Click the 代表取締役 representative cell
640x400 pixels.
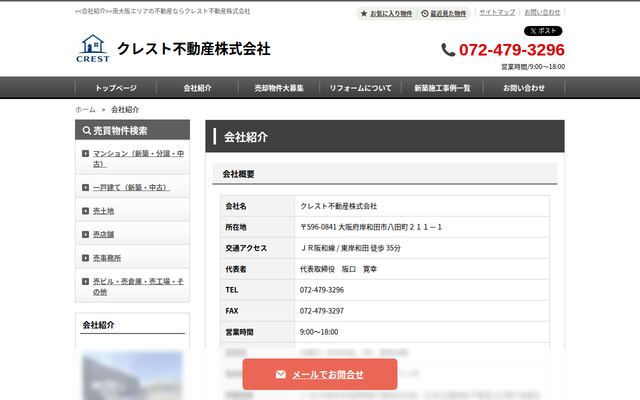422,269
